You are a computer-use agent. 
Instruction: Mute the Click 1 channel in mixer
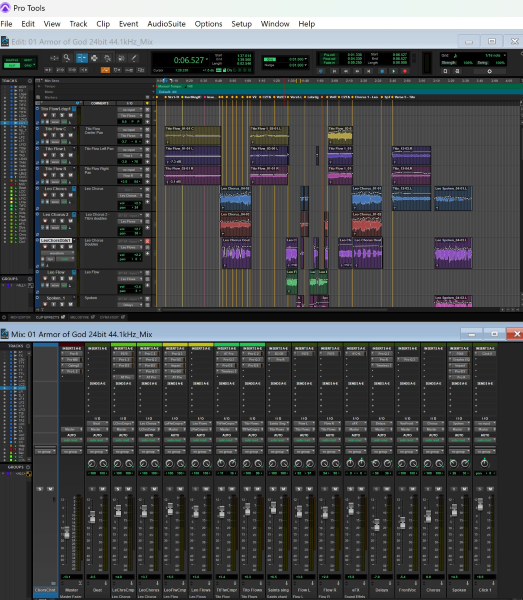490,489
